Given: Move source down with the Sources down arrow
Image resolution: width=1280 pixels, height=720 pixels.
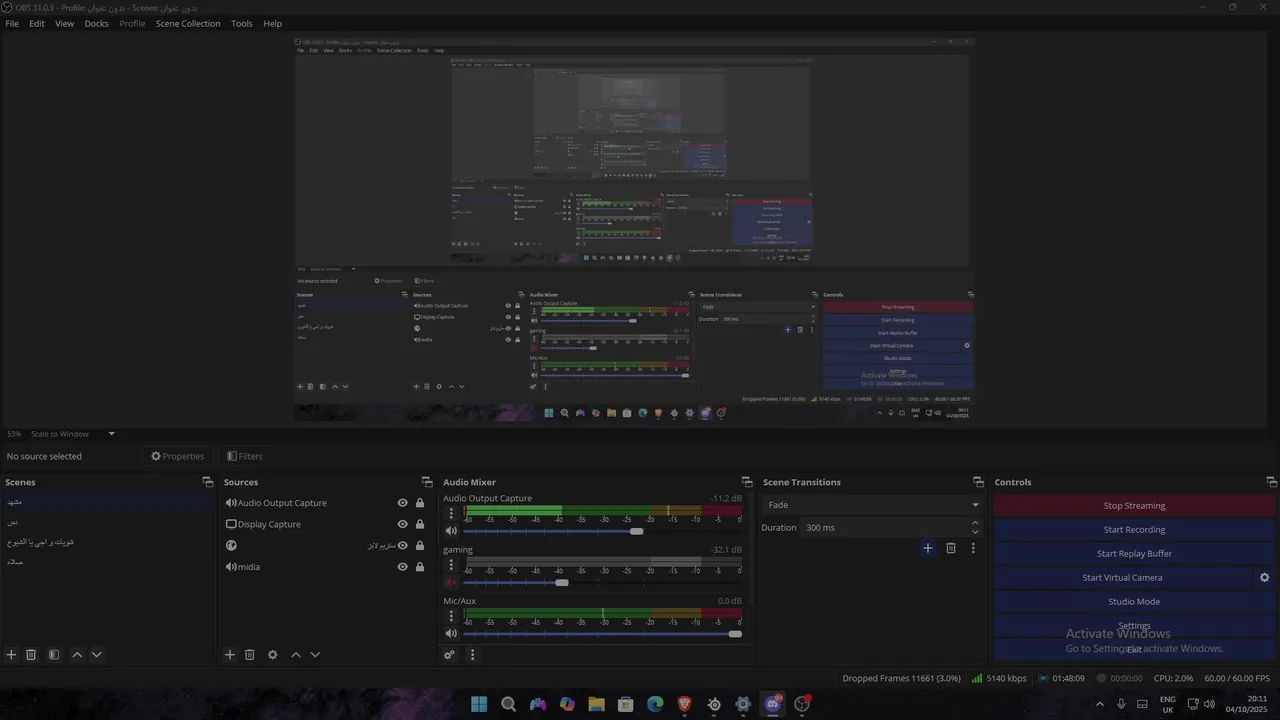Looking at the screenshot, I should (315, 655).
